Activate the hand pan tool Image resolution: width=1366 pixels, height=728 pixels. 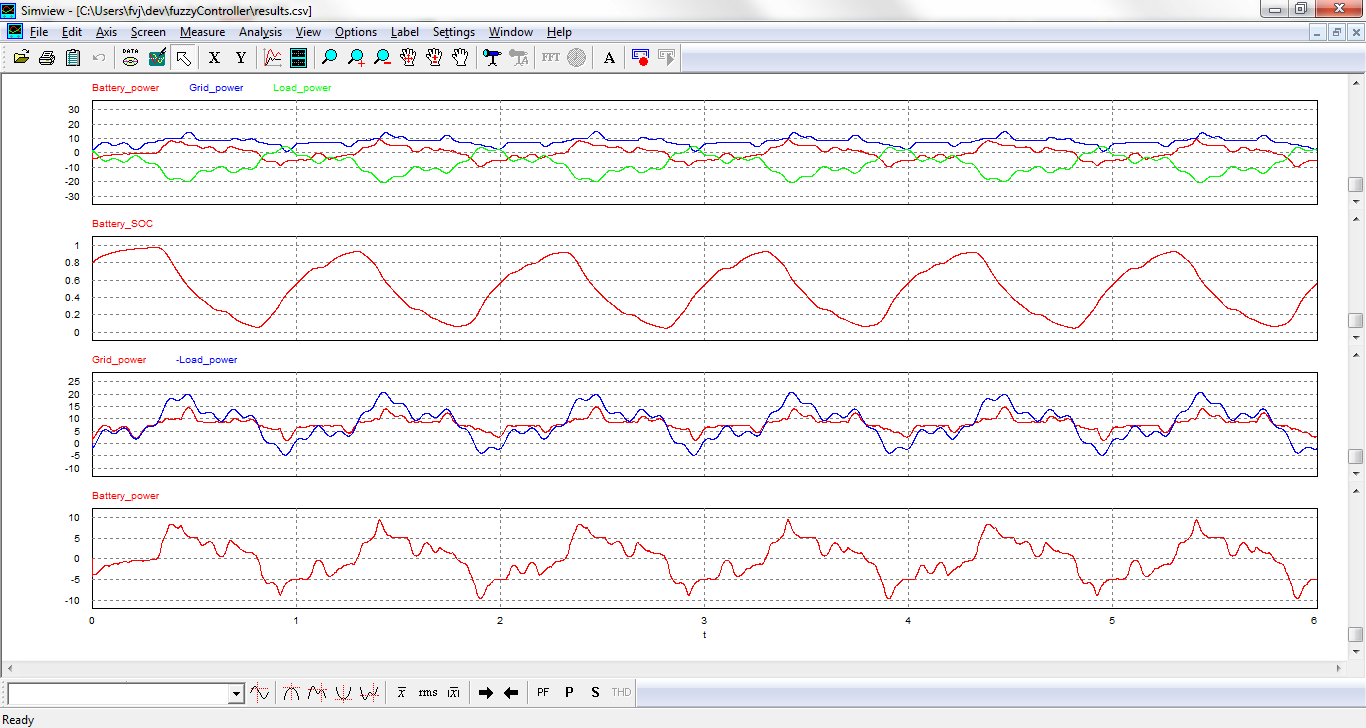click(x=460, y=58)
